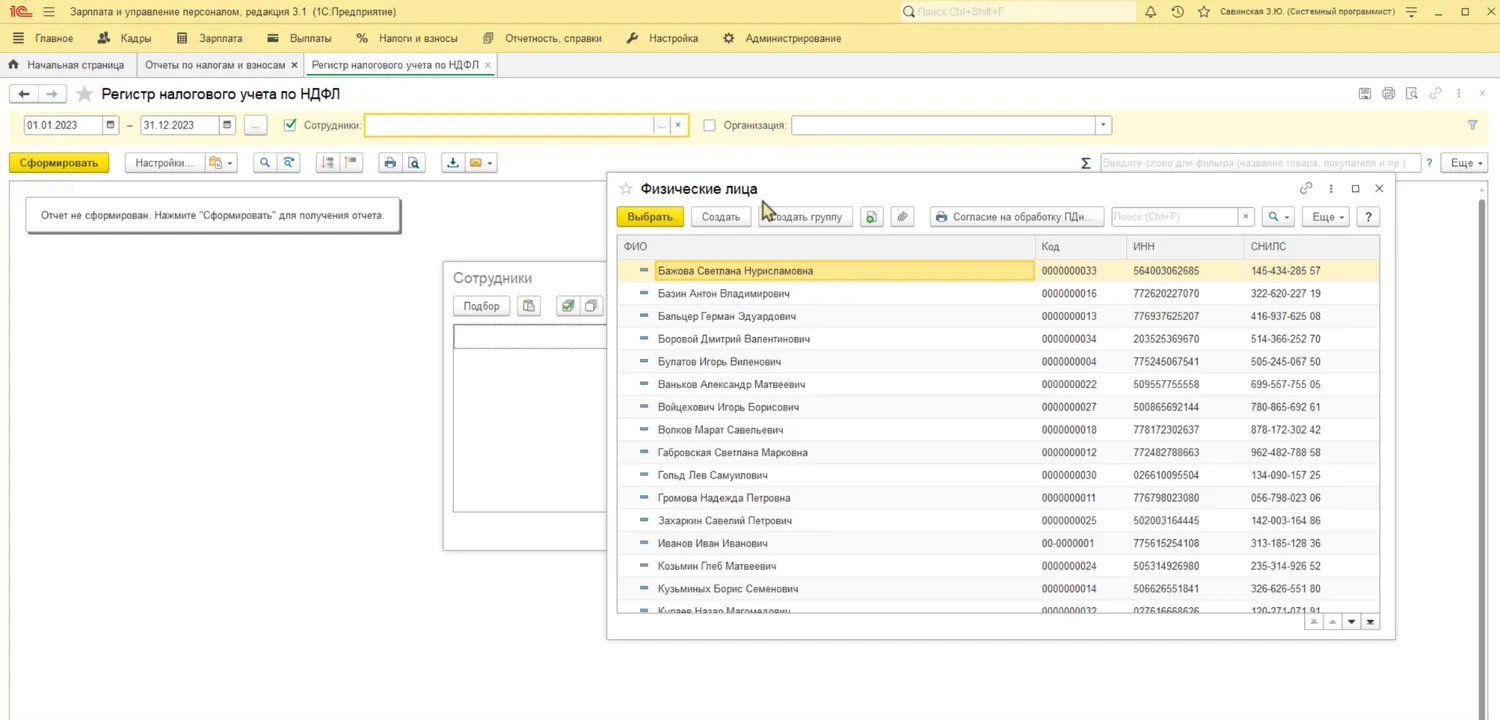1500x720 pixels.
Task: Open print preview in the report toolbar
Action: (x=414, y=163)
